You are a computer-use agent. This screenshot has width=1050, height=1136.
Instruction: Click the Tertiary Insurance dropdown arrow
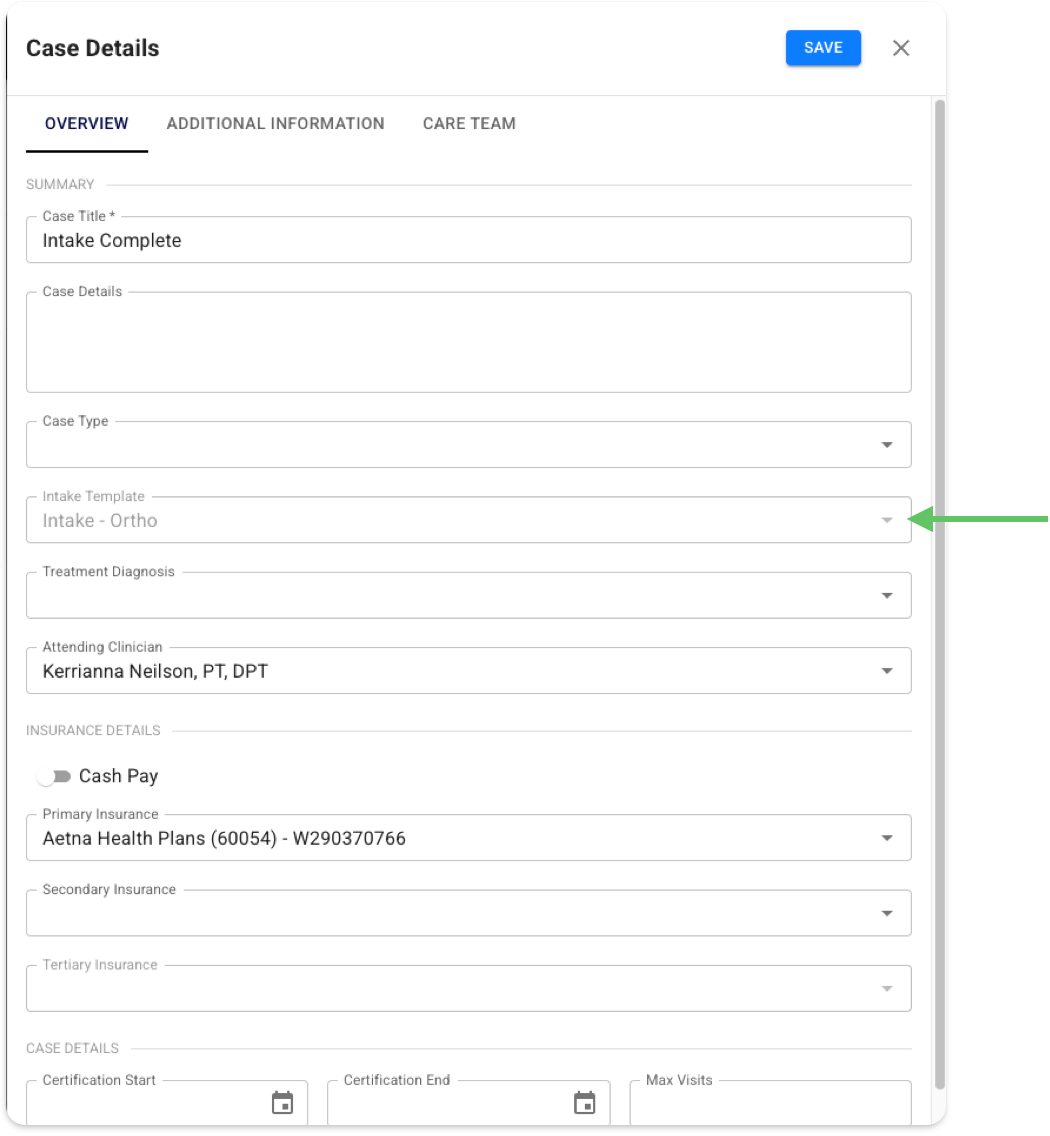click(x=886, y=989)
